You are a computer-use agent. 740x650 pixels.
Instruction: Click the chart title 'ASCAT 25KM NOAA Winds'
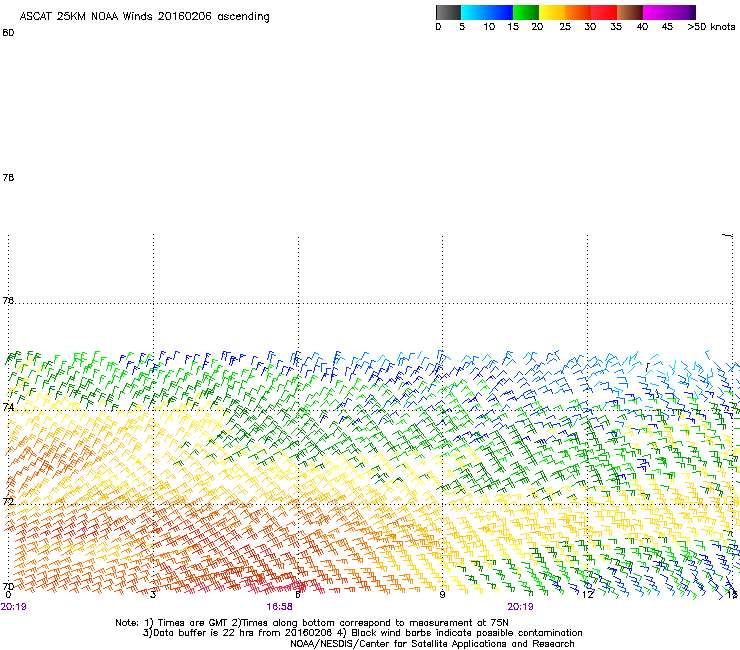pyautogui.click(x=86, y=17)
